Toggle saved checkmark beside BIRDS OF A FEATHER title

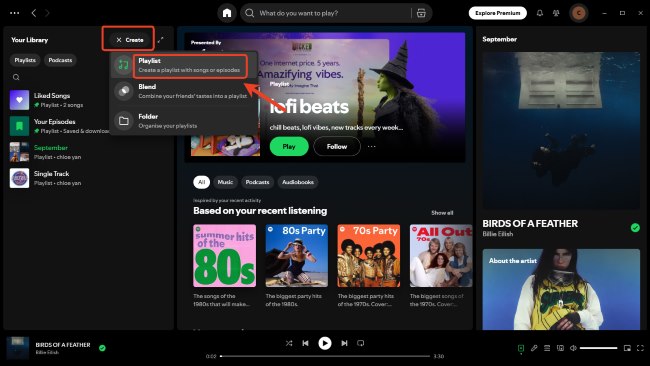635,228
